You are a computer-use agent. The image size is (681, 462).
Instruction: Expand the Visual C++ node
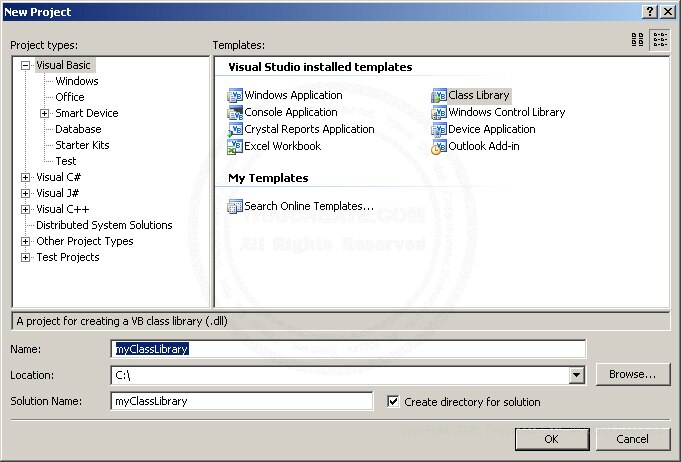point(26,209)
